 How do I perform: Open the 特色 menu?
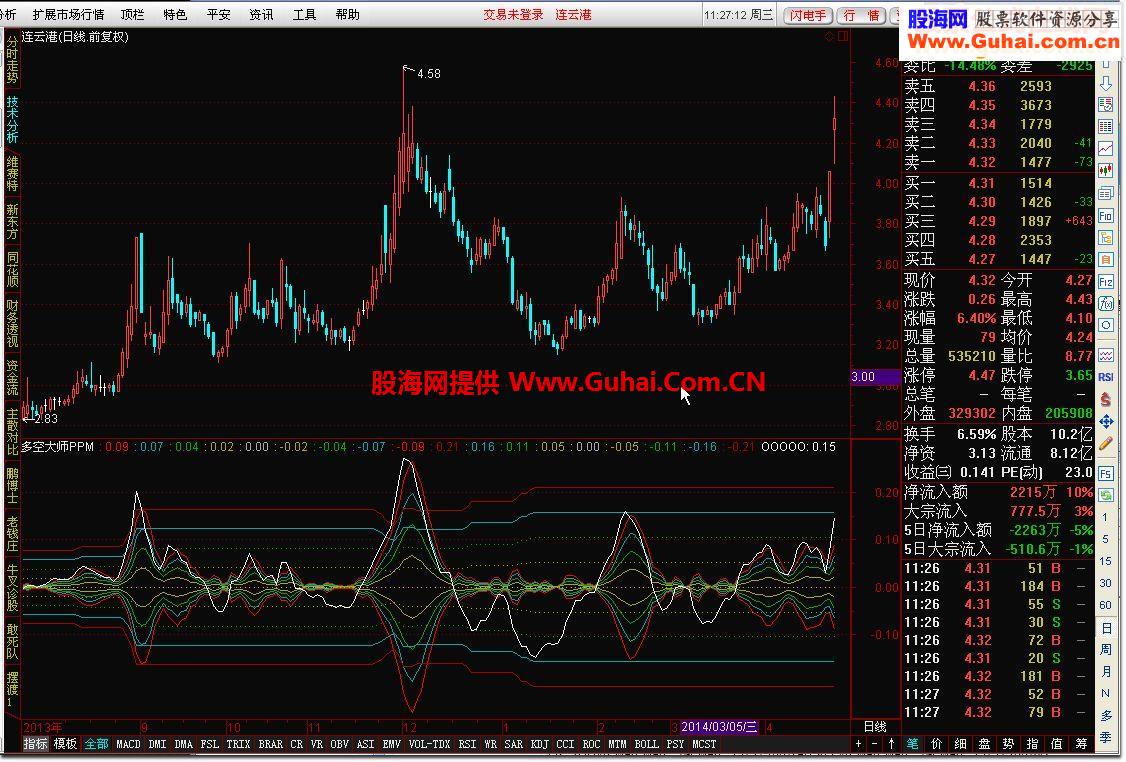[x=175, y=14]
